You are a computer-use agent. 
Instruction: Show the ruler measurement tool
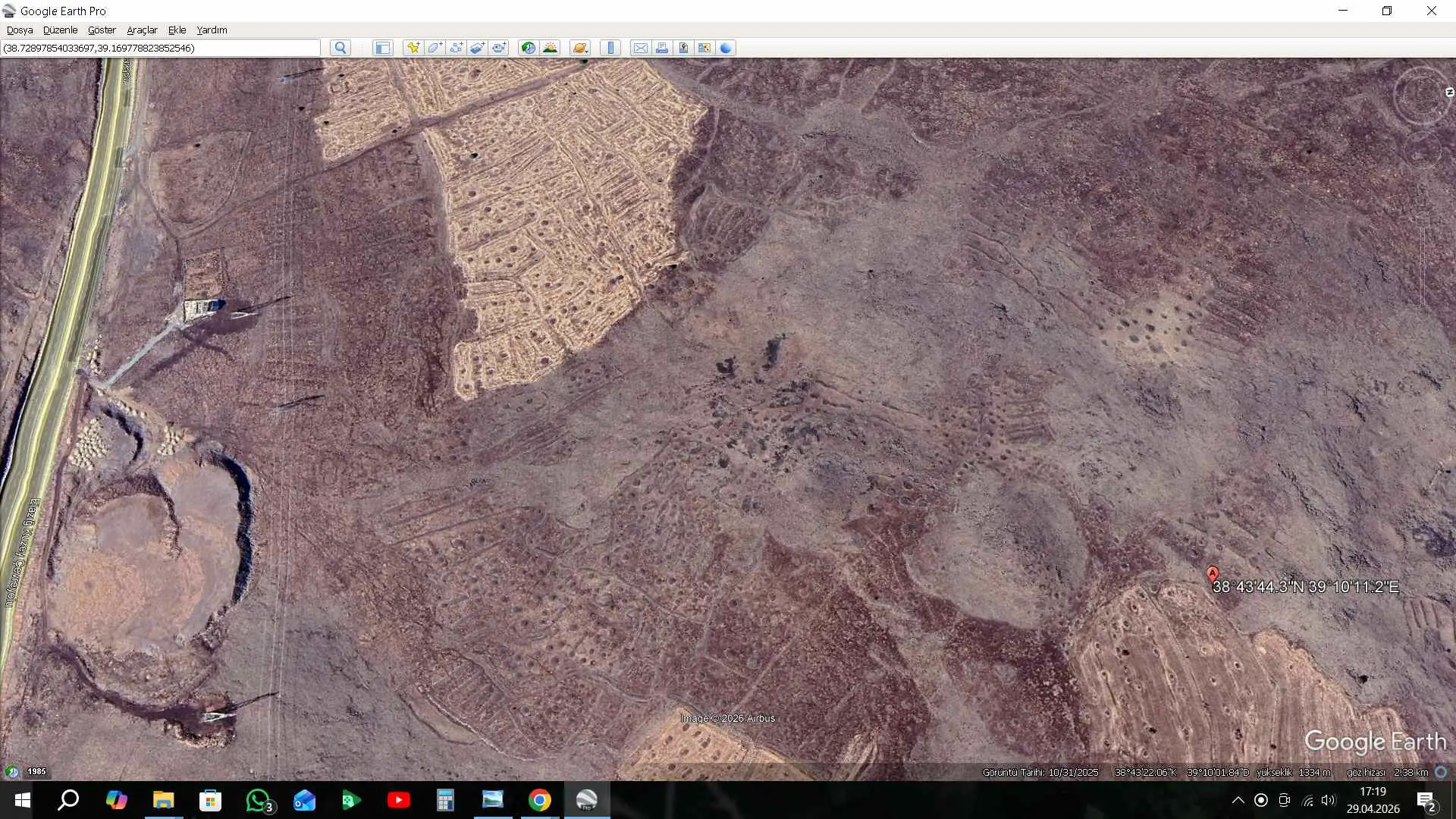pyautogui.click(x=610, y=48)
